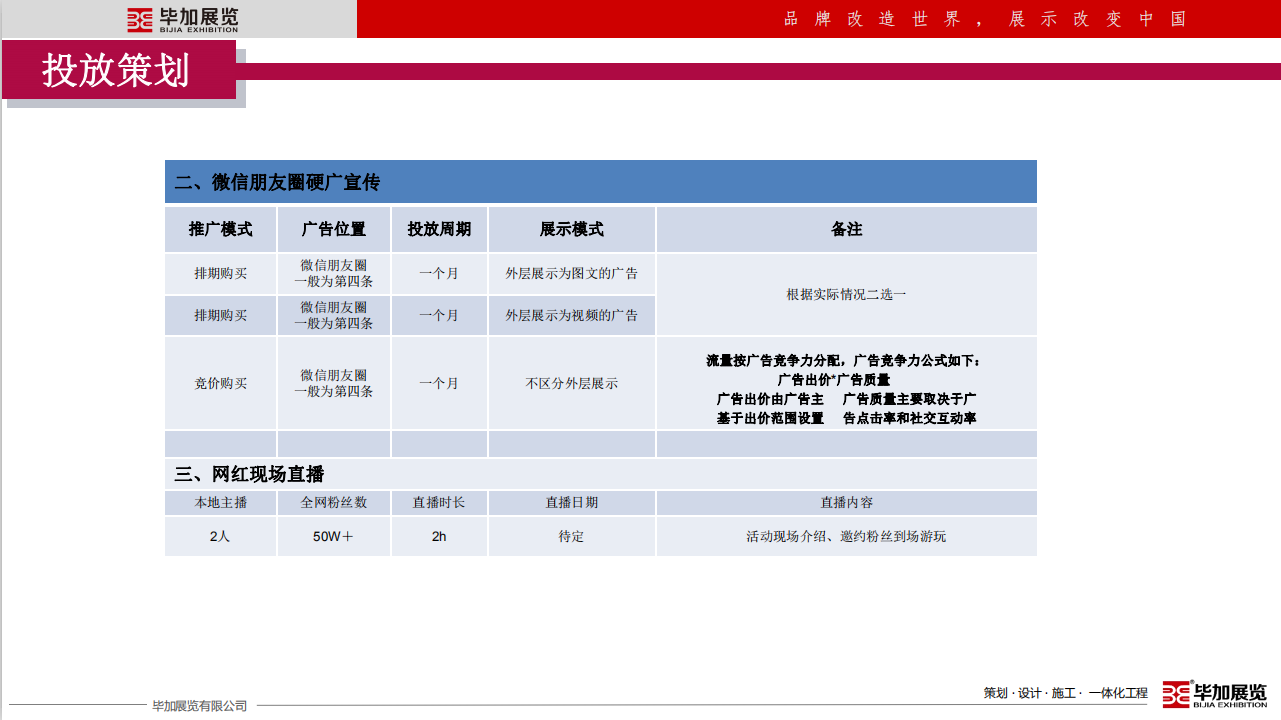Click the 三、网红现场直播 section heading
This screenshot has width=1281, height=720.
point(250,474)
